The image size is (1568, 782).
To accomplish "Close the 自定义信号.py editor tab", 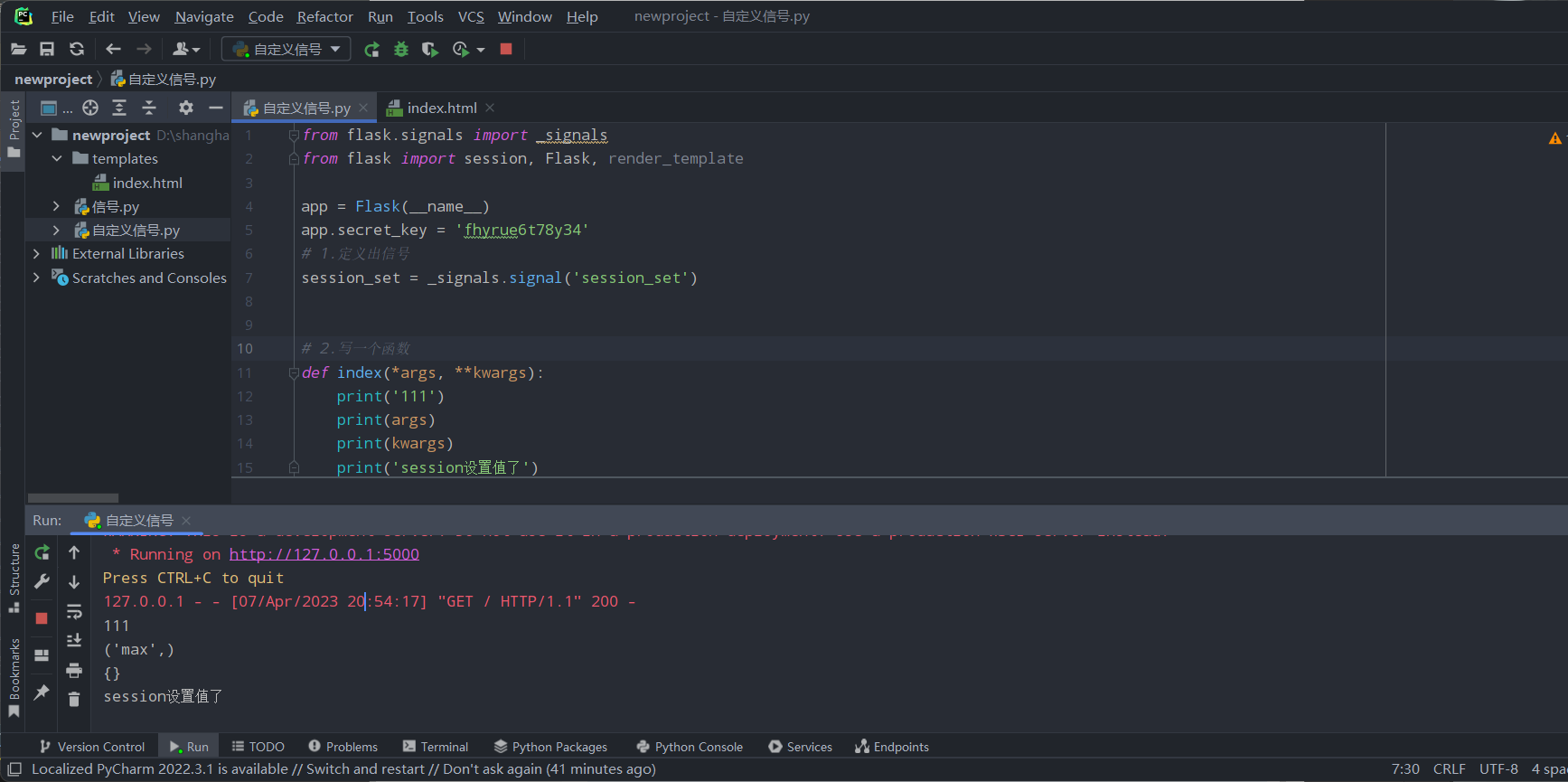I will click(x=363, y=108).
